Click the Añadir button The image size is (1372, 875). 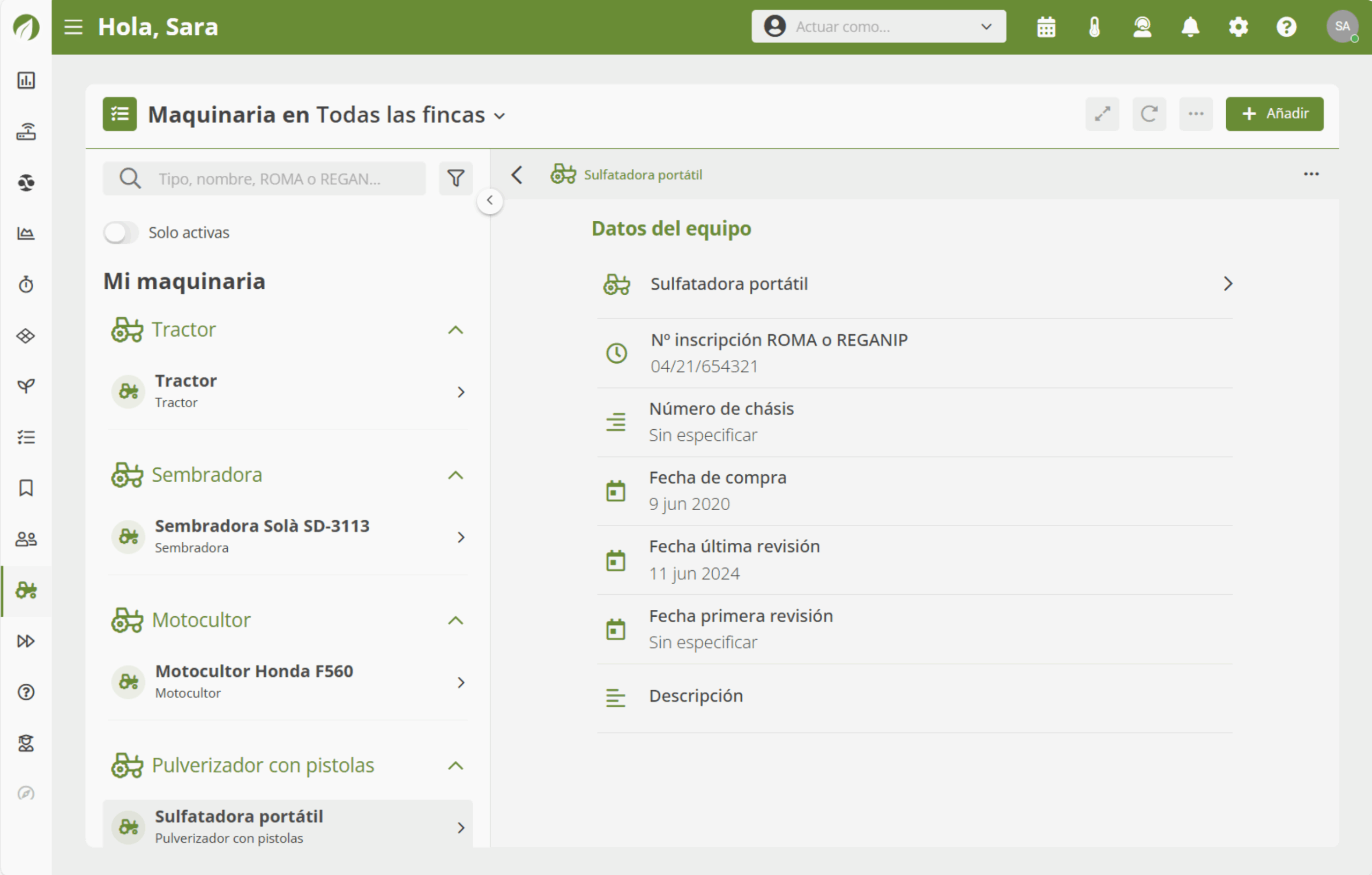1274,114
